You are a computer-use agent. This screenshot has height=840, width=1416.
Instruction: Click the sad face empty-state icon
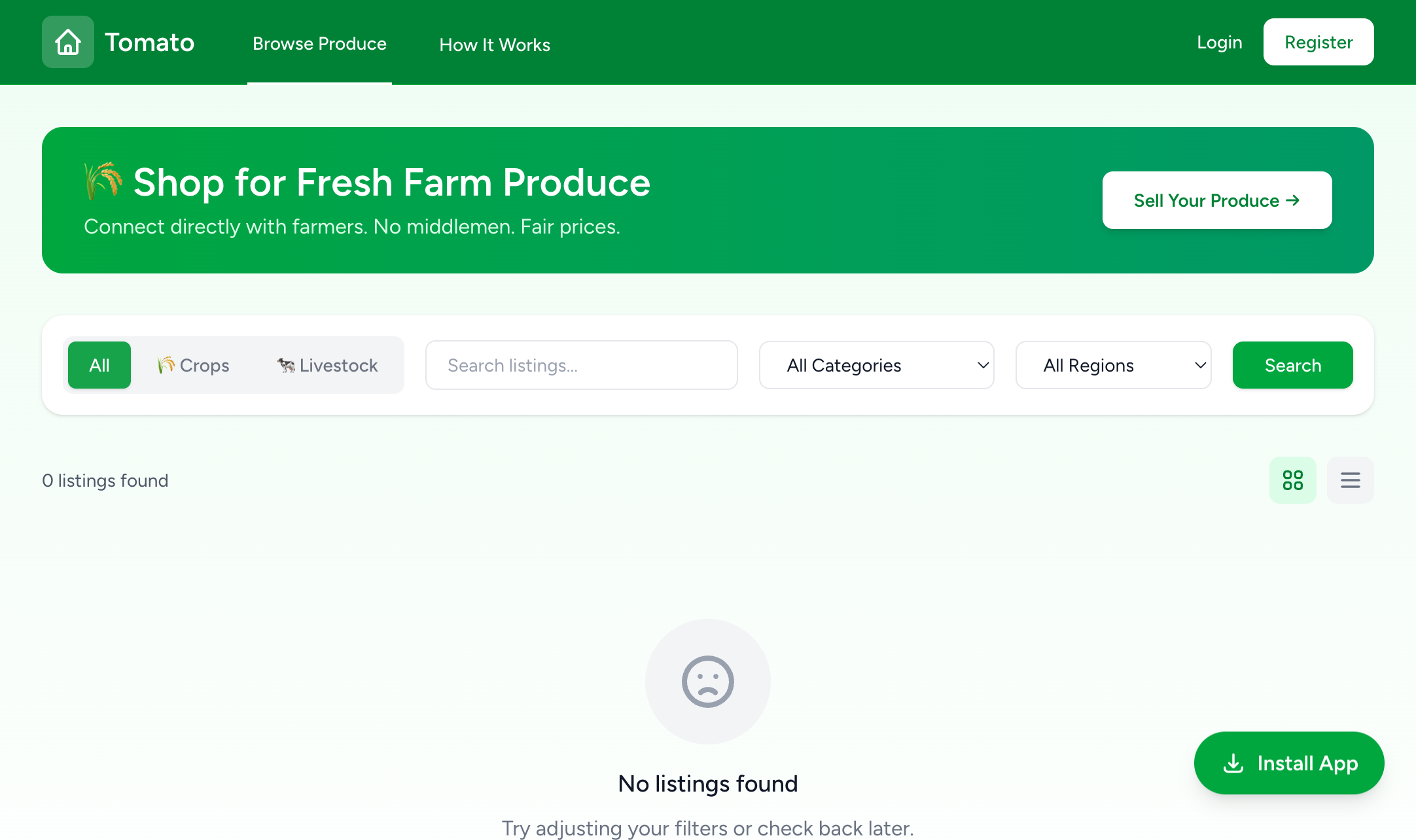[708, 682]
